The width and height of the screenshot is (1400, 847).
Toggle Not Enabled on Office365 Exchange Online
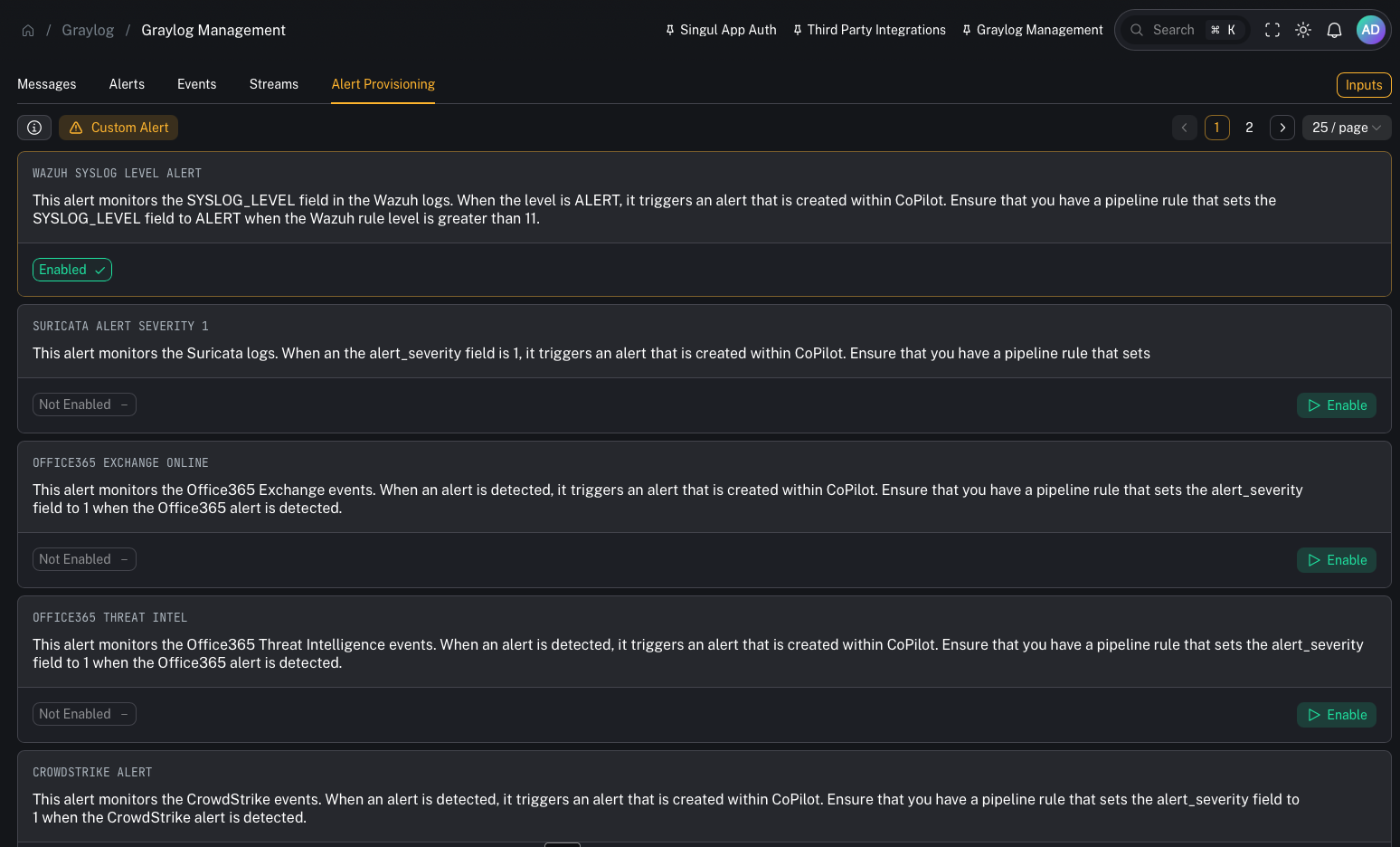click(x=84, y=558)
